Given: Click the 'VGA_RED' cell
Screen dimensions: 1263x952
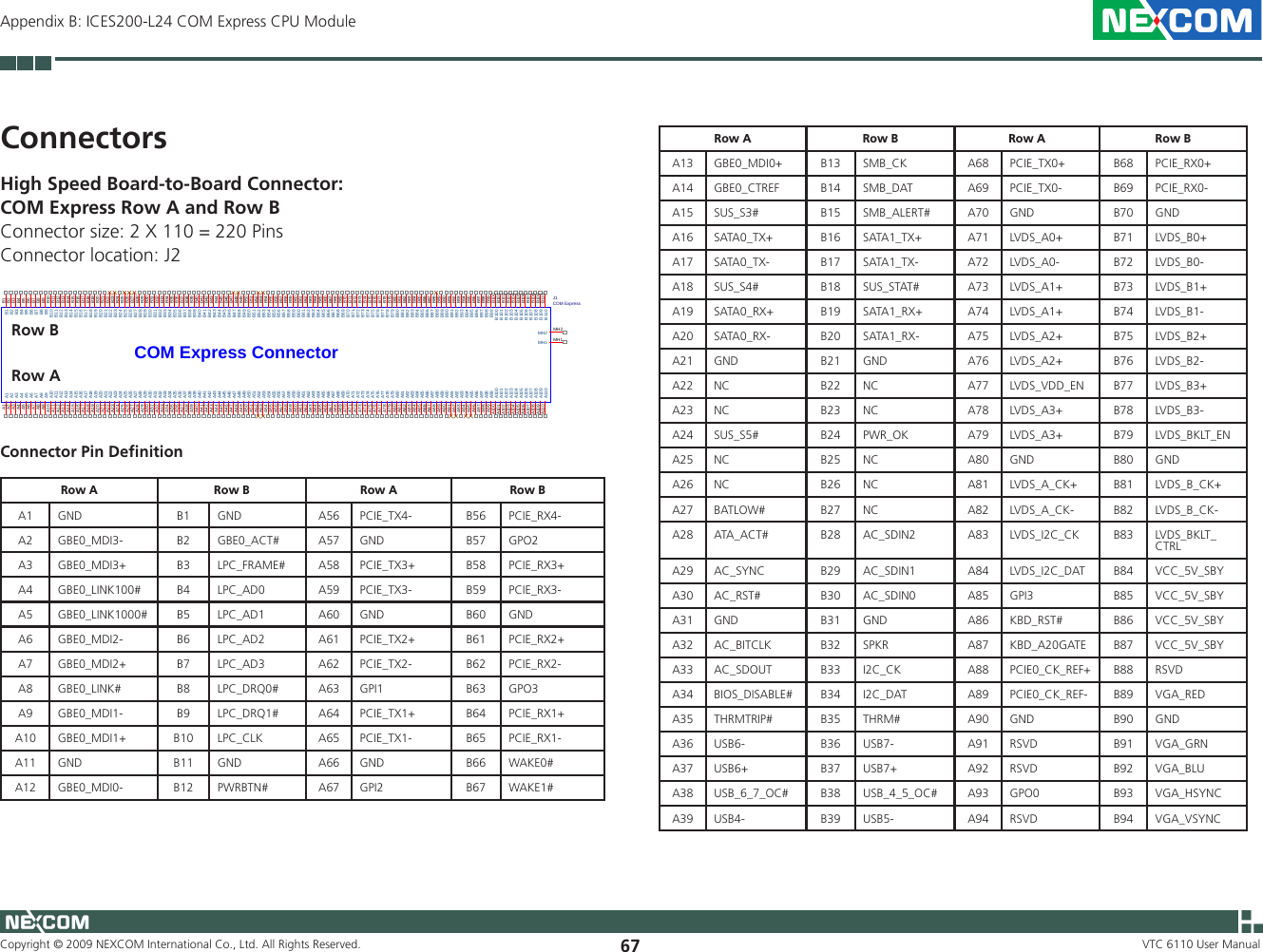Looking at the screenshot, I should coord(1196,694).
